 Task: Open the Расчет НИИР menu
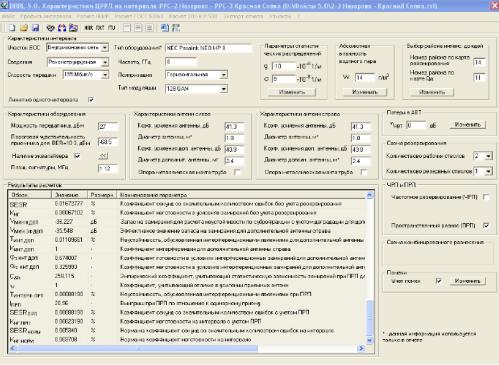coord(93,16)
